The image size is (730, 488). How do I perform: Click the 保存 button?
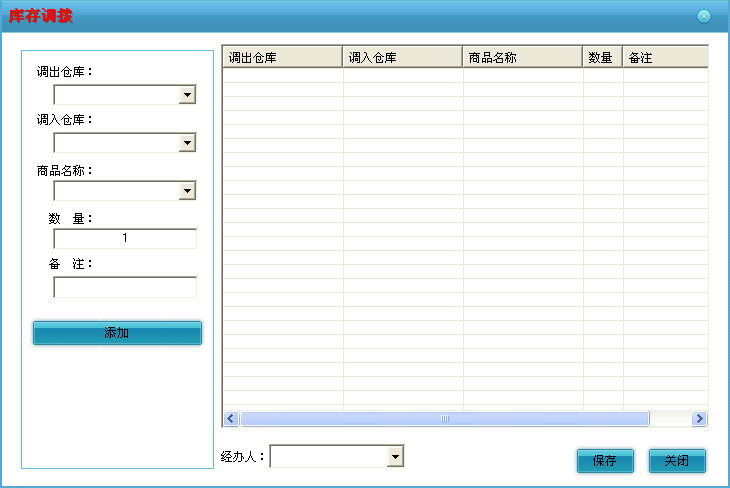click(x=605, y=461)
